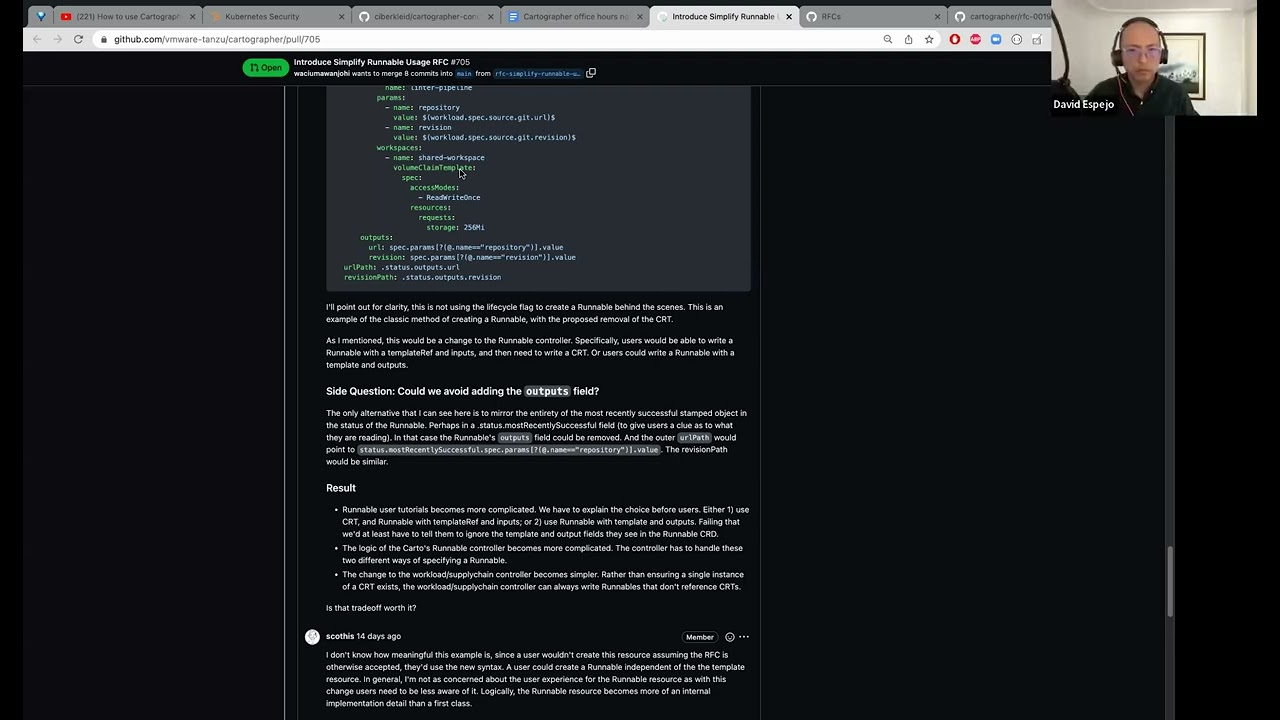The width and height of the screenshot is (1280, 720).
Task: Select the text Is that tradeoff worth it?
Action: click(x=371, y=608)
